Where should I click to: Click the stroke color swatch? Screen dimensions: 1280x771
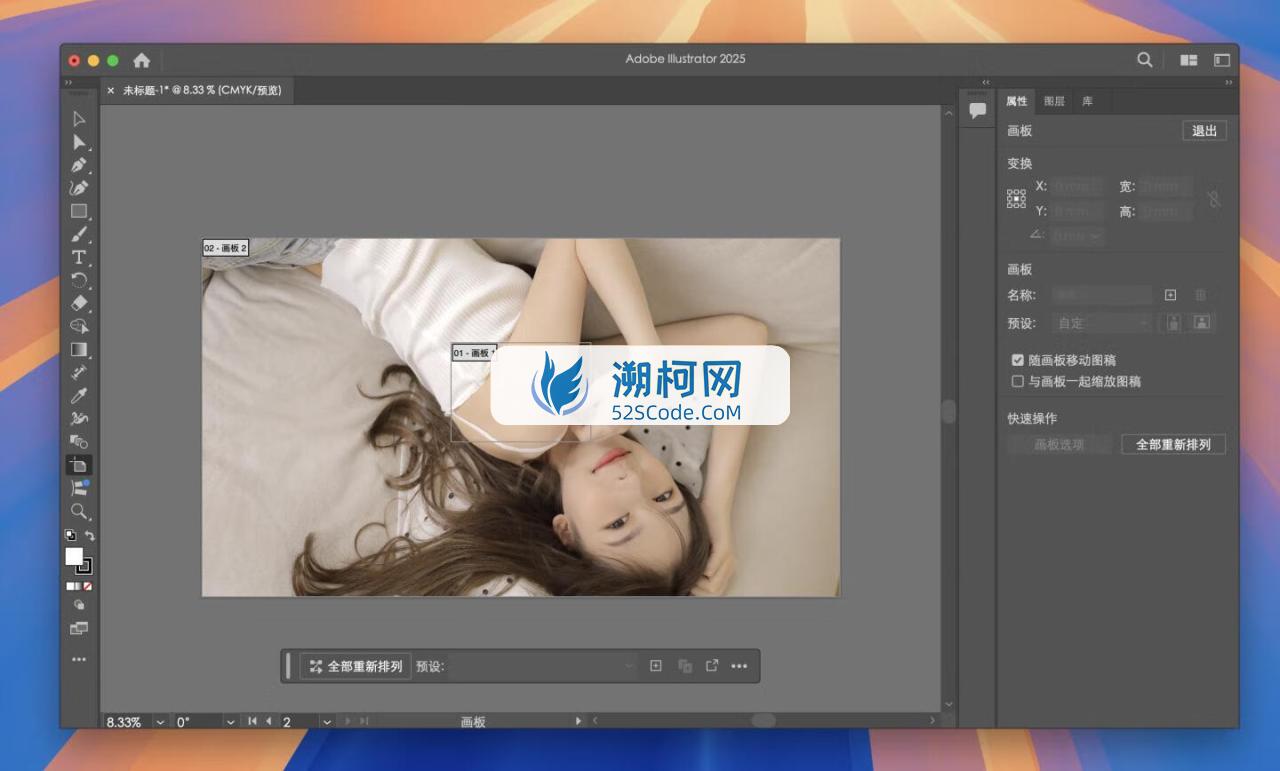coord(86,567)
